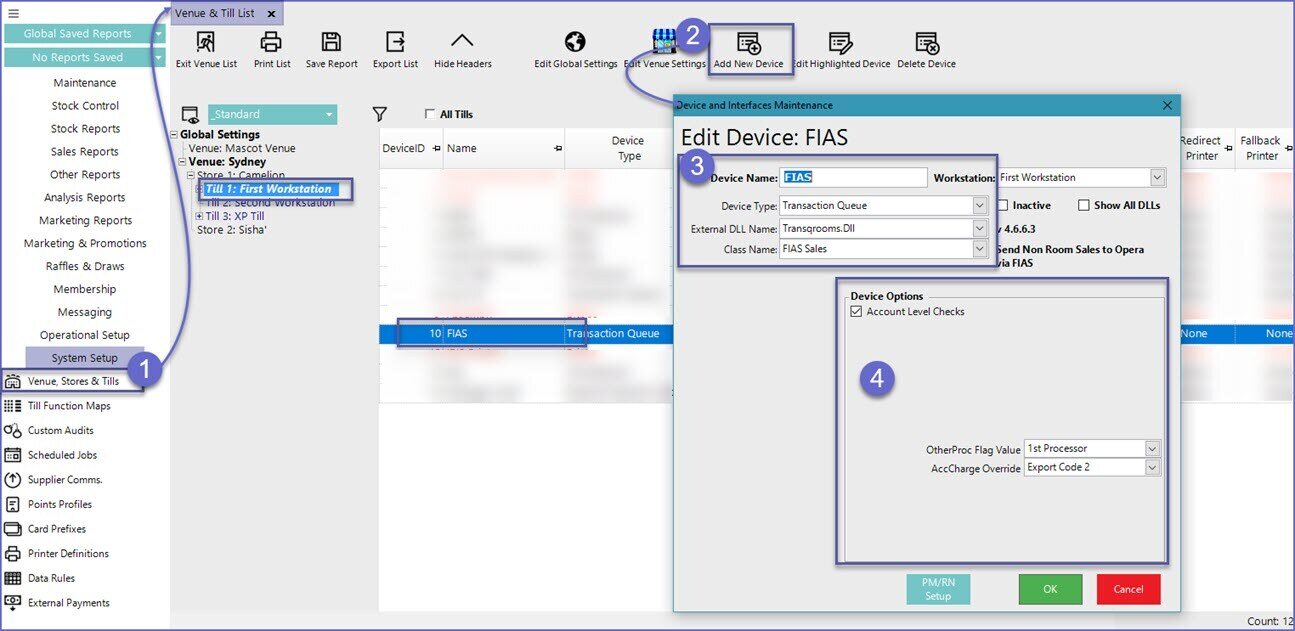Image resolution: width=1295 pixels, height=631 pixels.
Task: Tick the Inactive checkbox
Action: 1002,205
